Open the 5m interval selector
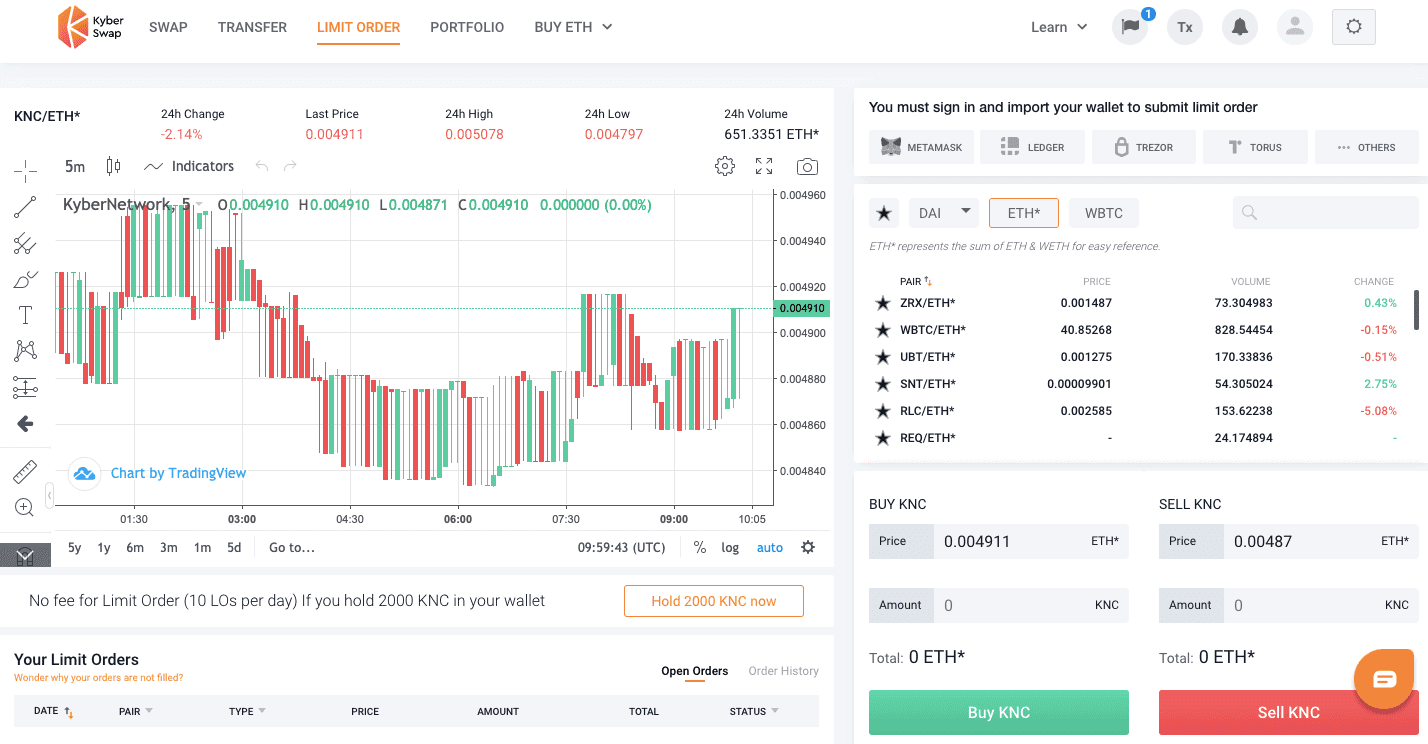The height and width of the screenshot is (744, 1428). [x=75, y=166]
